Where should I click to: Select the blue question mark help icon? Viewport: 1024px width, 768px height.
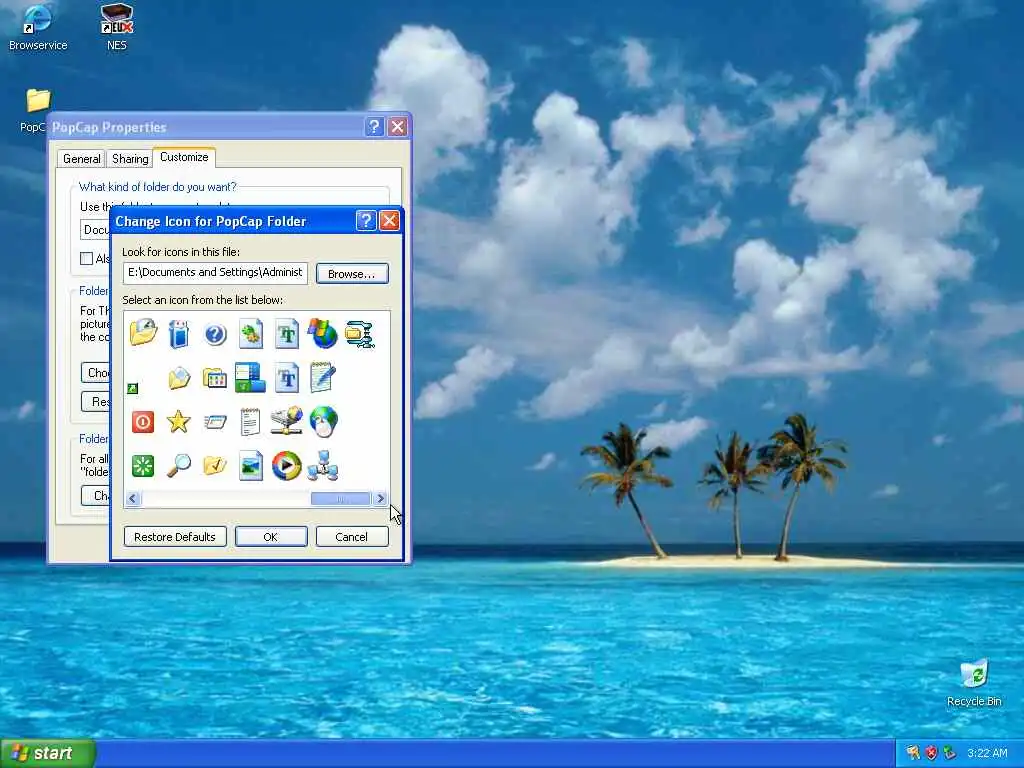coord(215,334)
